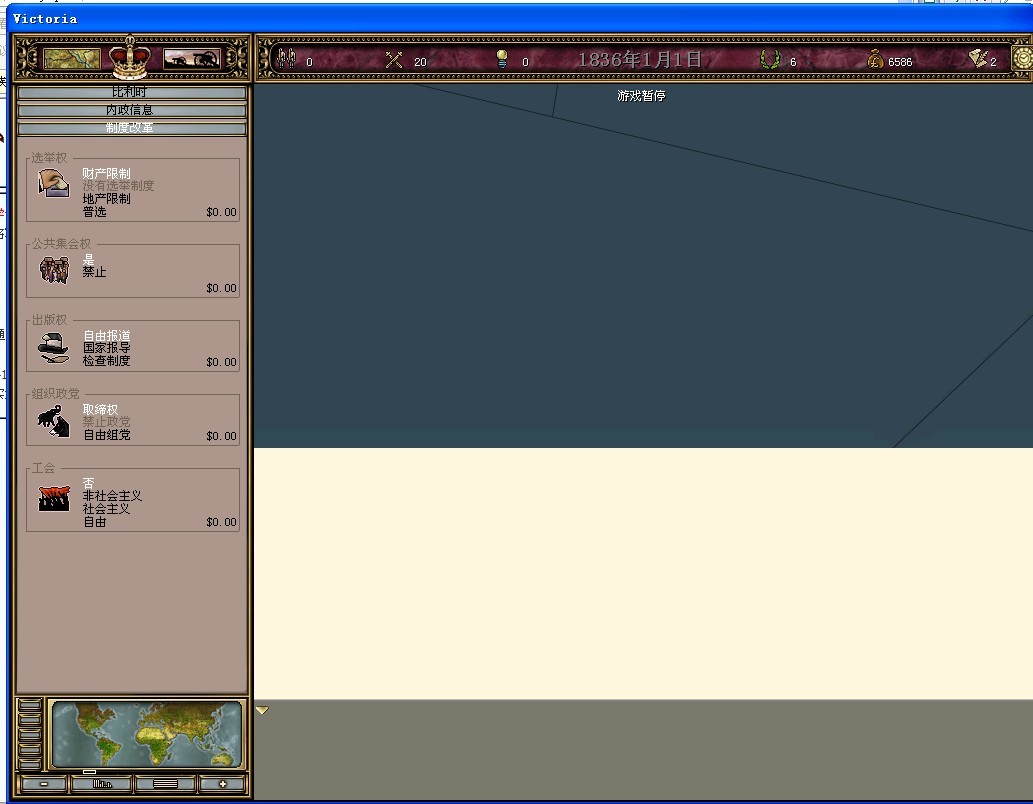Viewport: 1033px width, 804px height.
Task: Click the laurel wreath prestige icon
Action: pos(769,60)
